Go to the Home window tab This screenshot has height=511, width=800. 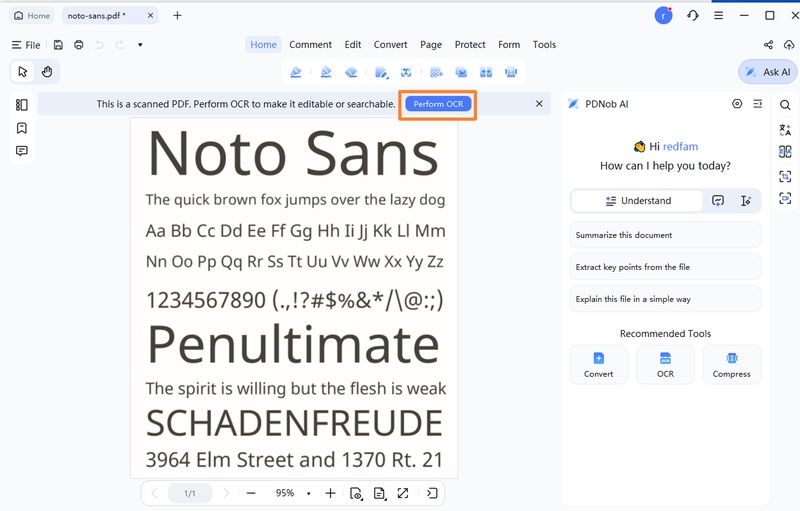pyautogui.click(x=32, y=16)
